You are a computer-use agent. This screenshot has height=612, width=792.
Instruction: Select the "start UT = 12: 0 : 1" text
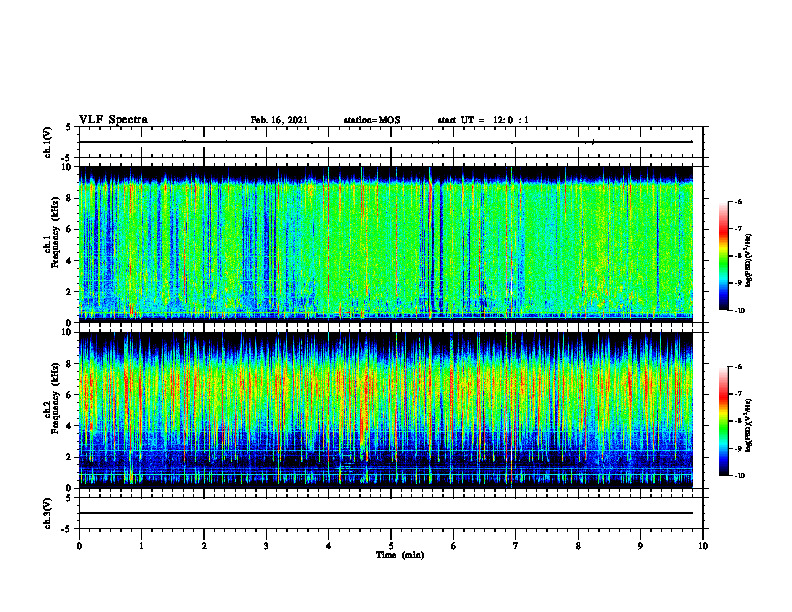483,120
